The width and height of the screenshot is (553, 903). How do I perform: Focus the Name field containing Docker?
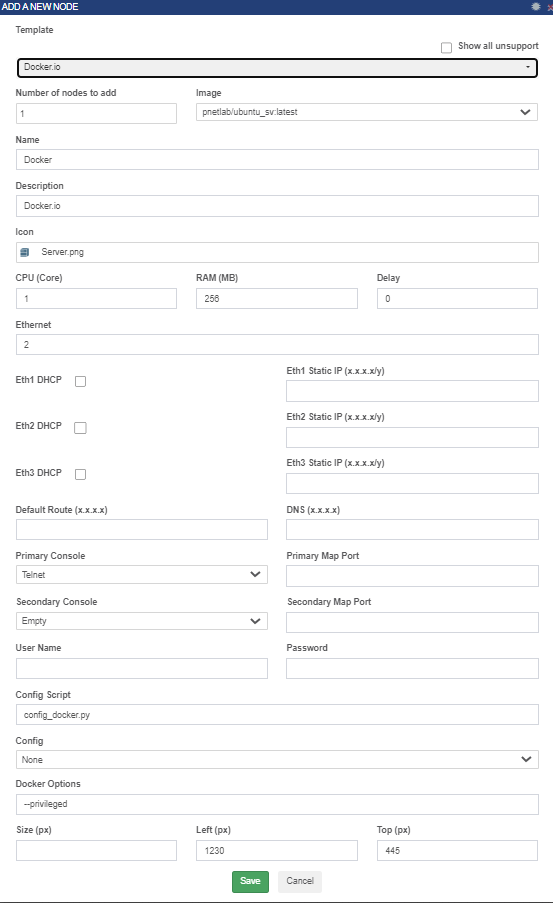click(277, 160)
